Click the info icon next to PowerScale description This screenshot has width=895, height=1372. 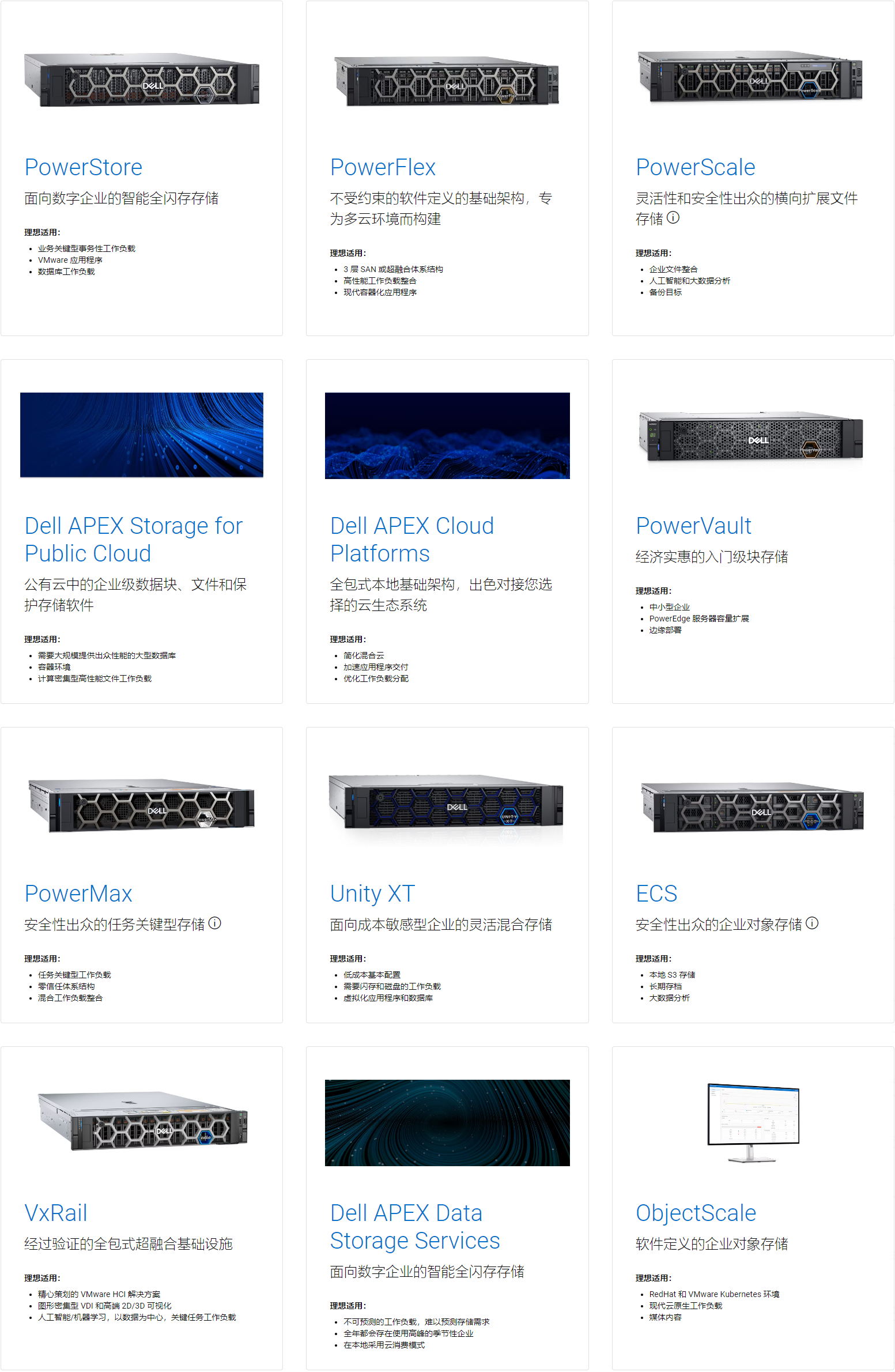coord(673,218)
